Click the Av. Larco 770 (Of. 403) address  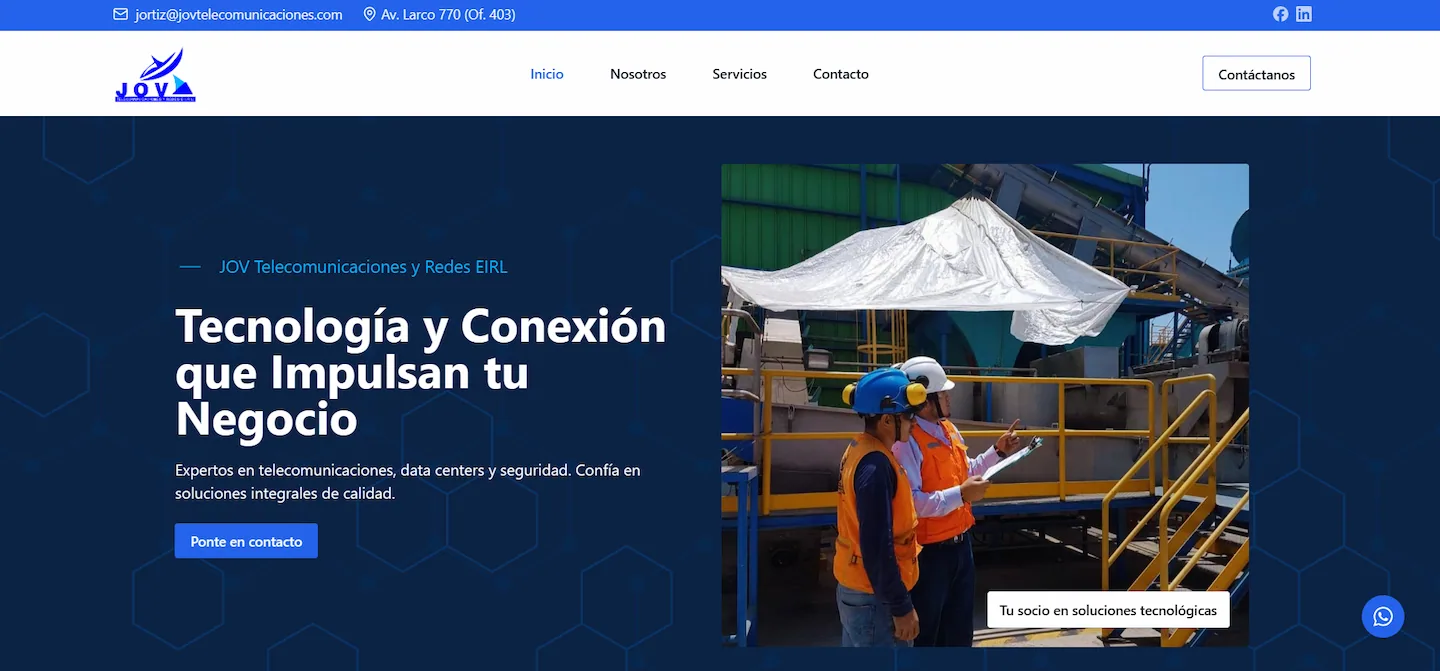(448, 15)
